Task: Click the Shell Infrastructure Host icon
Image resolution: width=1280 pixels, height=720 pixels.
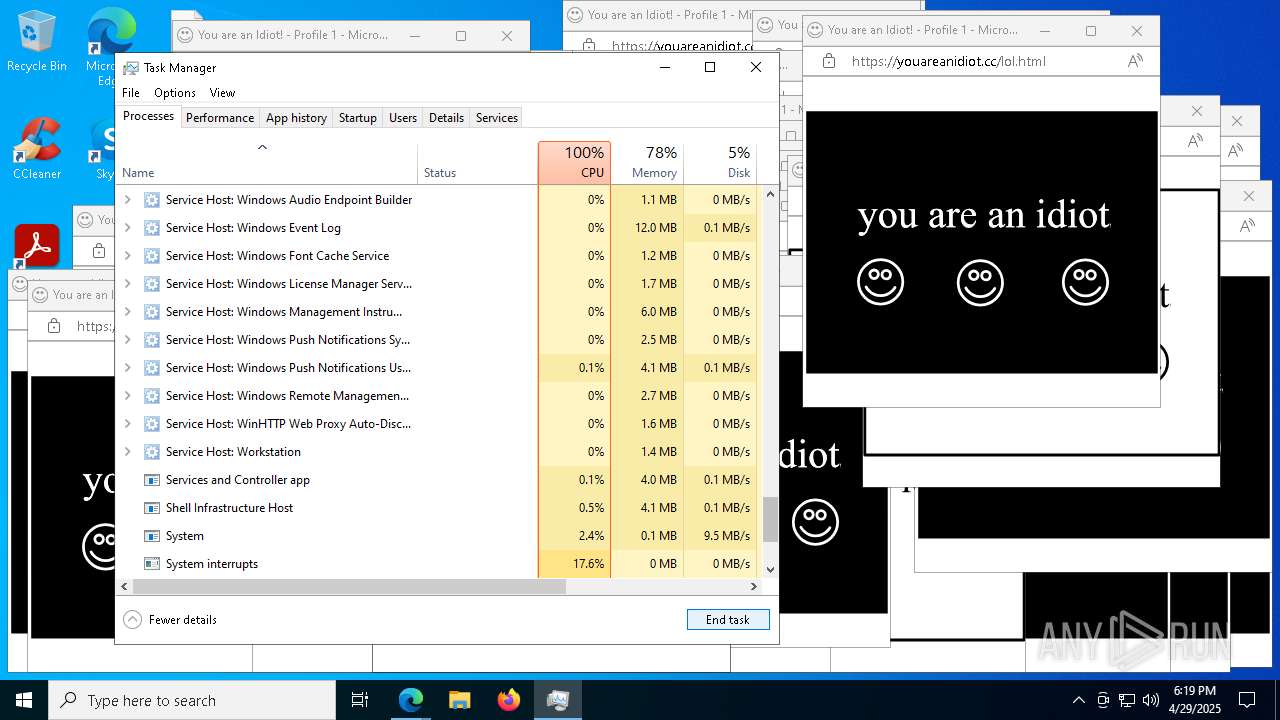Action: pos(152,508)
